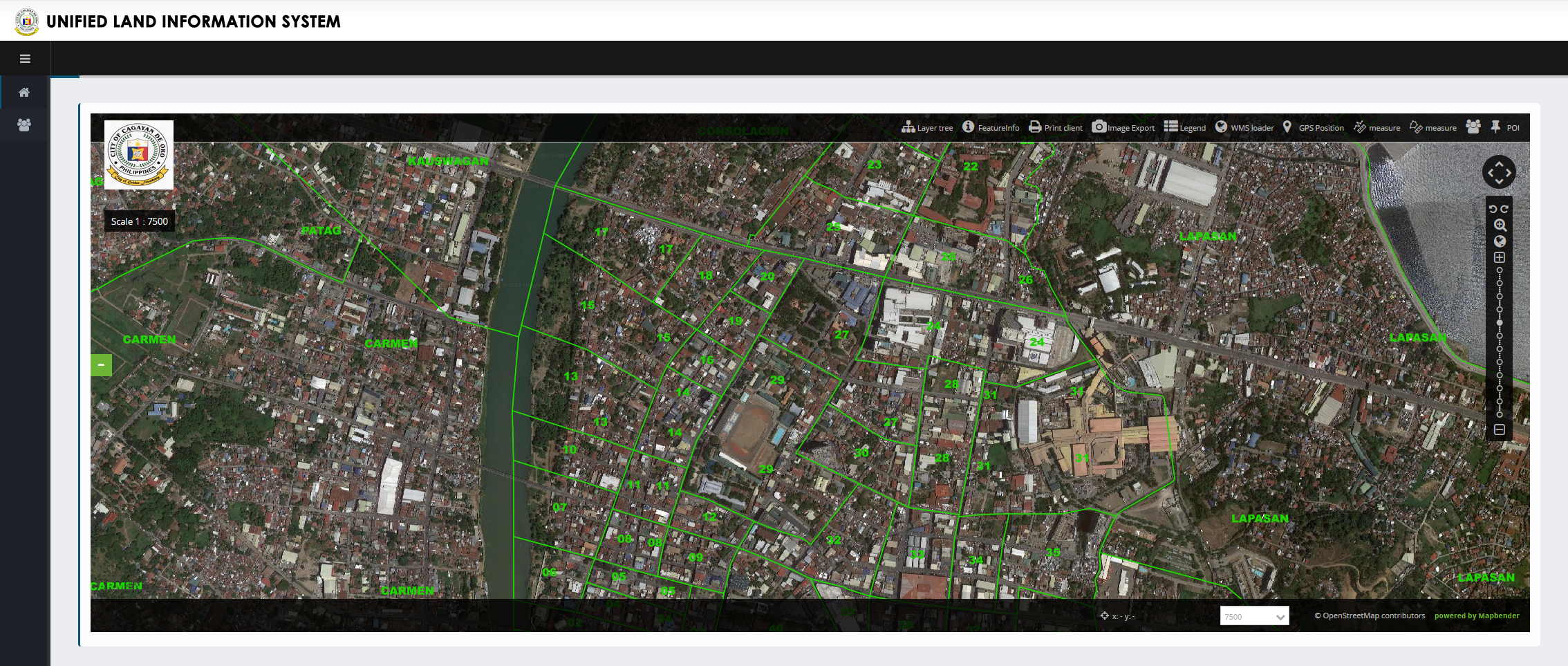Activate zoom-to-box magnifier tool

[1500, 225]
